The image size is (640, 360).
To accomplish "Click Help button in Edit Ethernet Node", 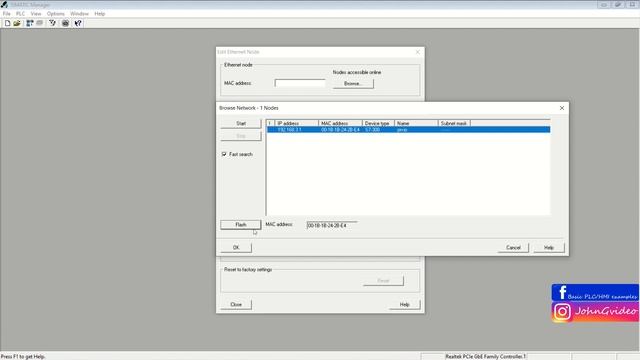I will click(404, 304).
